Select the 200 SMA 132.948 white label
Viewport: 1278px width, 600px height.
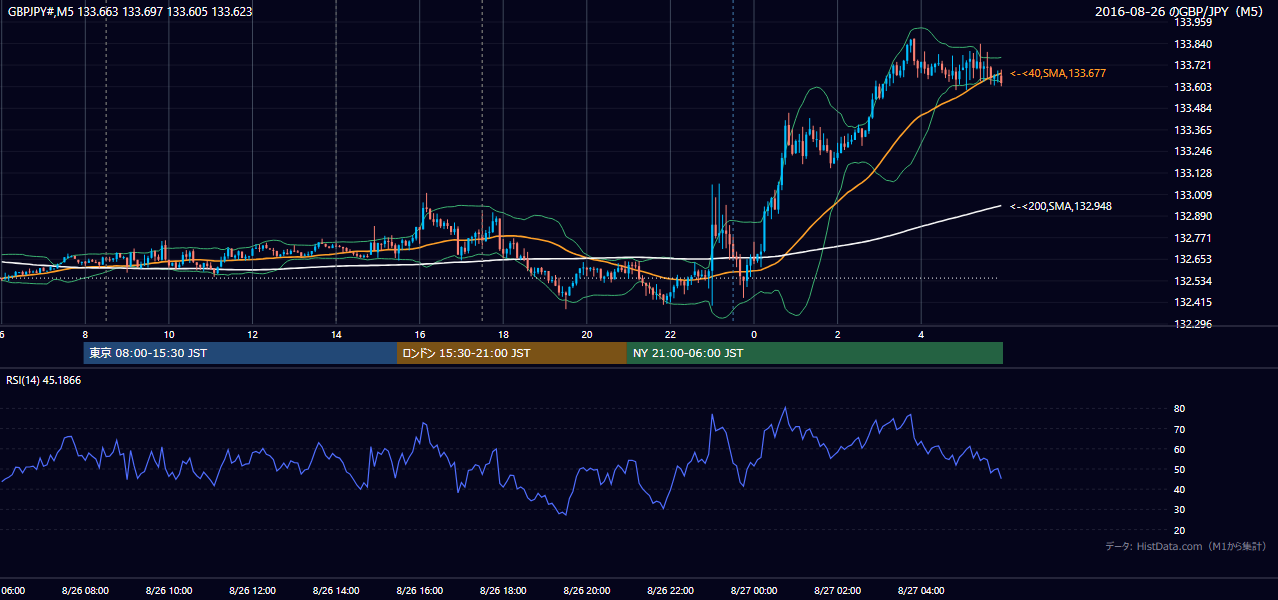pyautogui.click(x=1061, y=206)
